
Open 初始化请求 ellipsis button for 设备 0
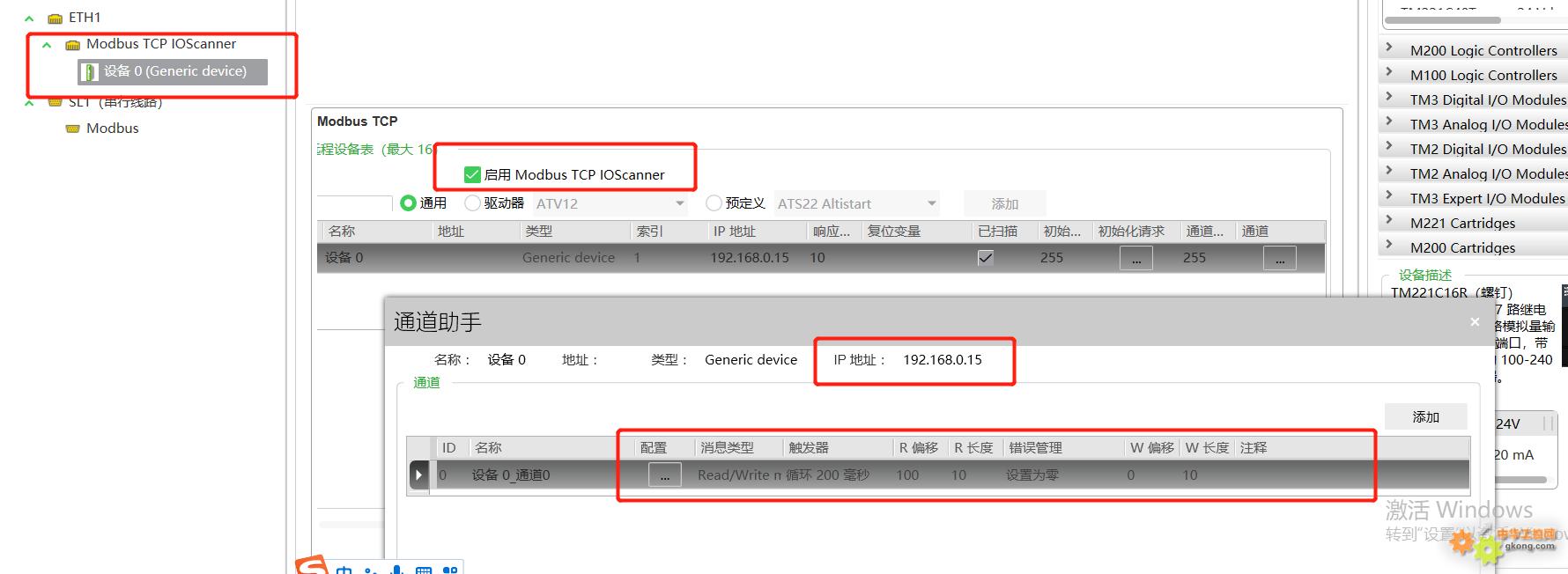click(1136, 259)
